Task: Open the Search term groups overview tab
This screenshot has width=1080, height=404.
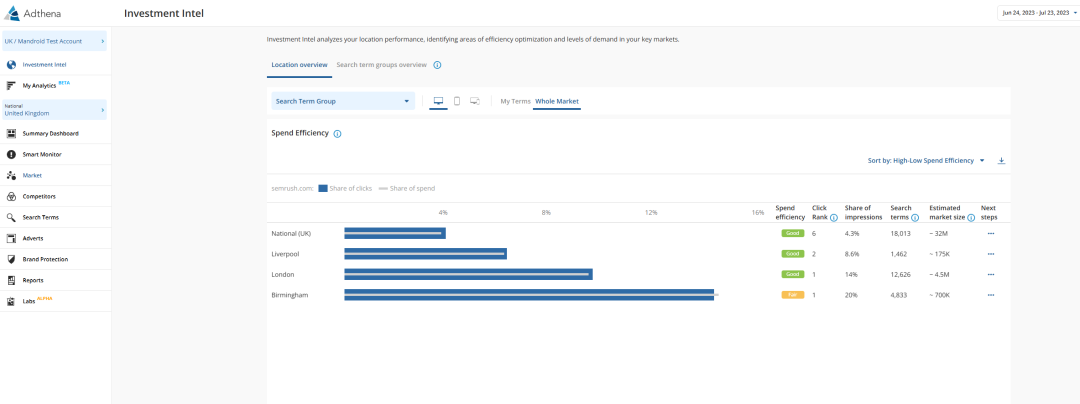Action: coord(382,65)
